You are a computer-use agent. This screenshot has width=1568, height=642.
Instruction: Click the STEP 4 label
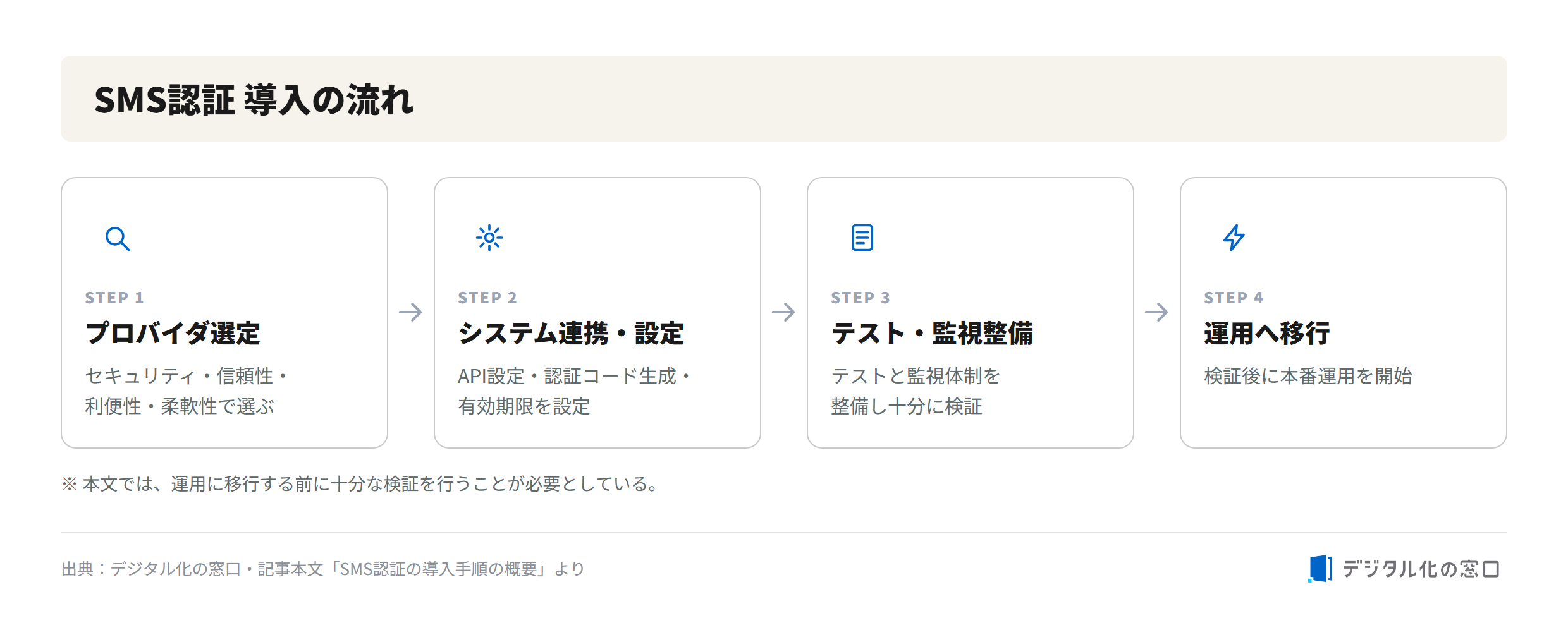[x=1234, y=298]
